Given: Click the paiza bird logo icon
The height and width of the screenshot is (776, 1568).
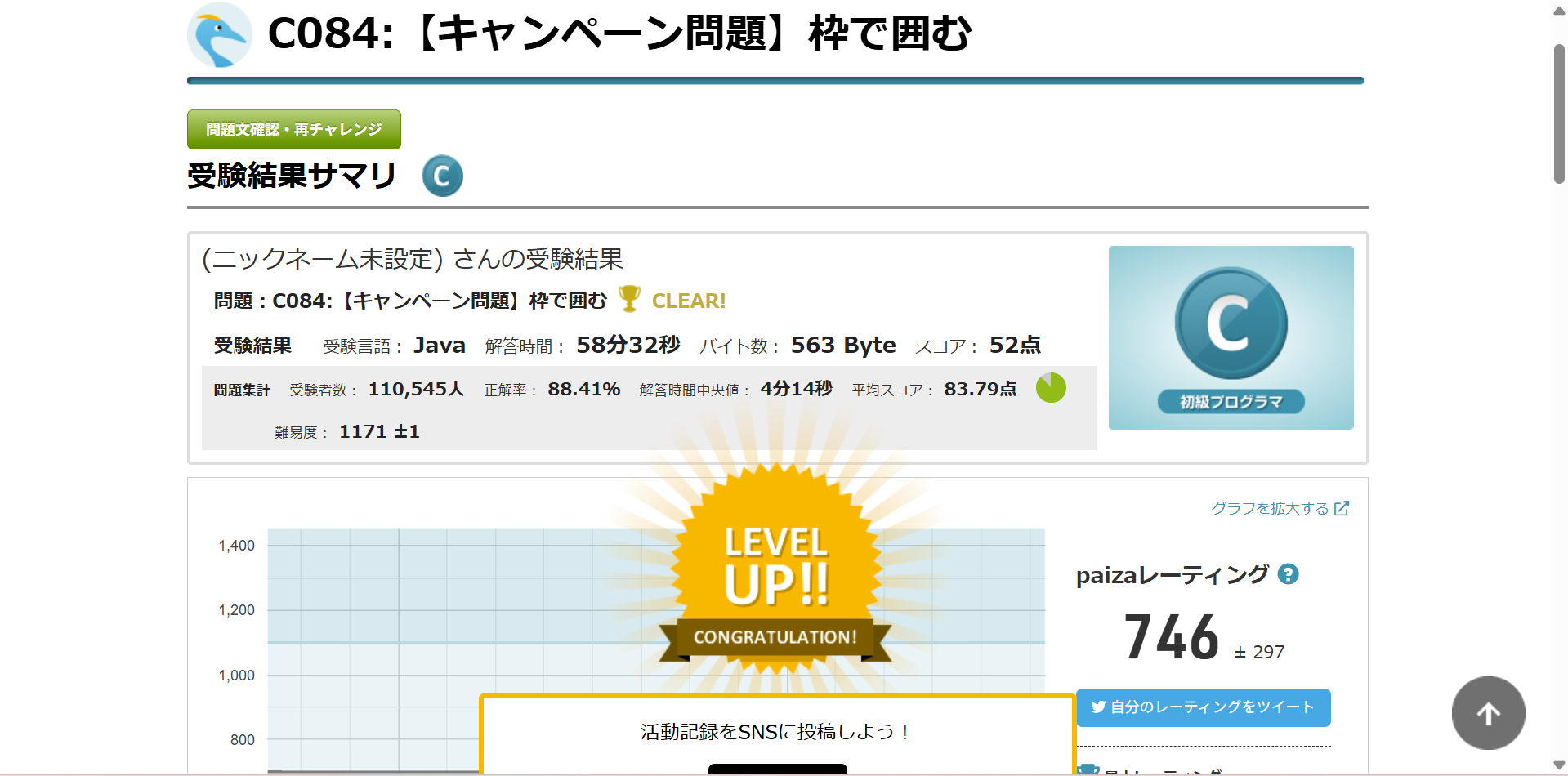Looking at the screenshot, I should click(x=219, y=35).
